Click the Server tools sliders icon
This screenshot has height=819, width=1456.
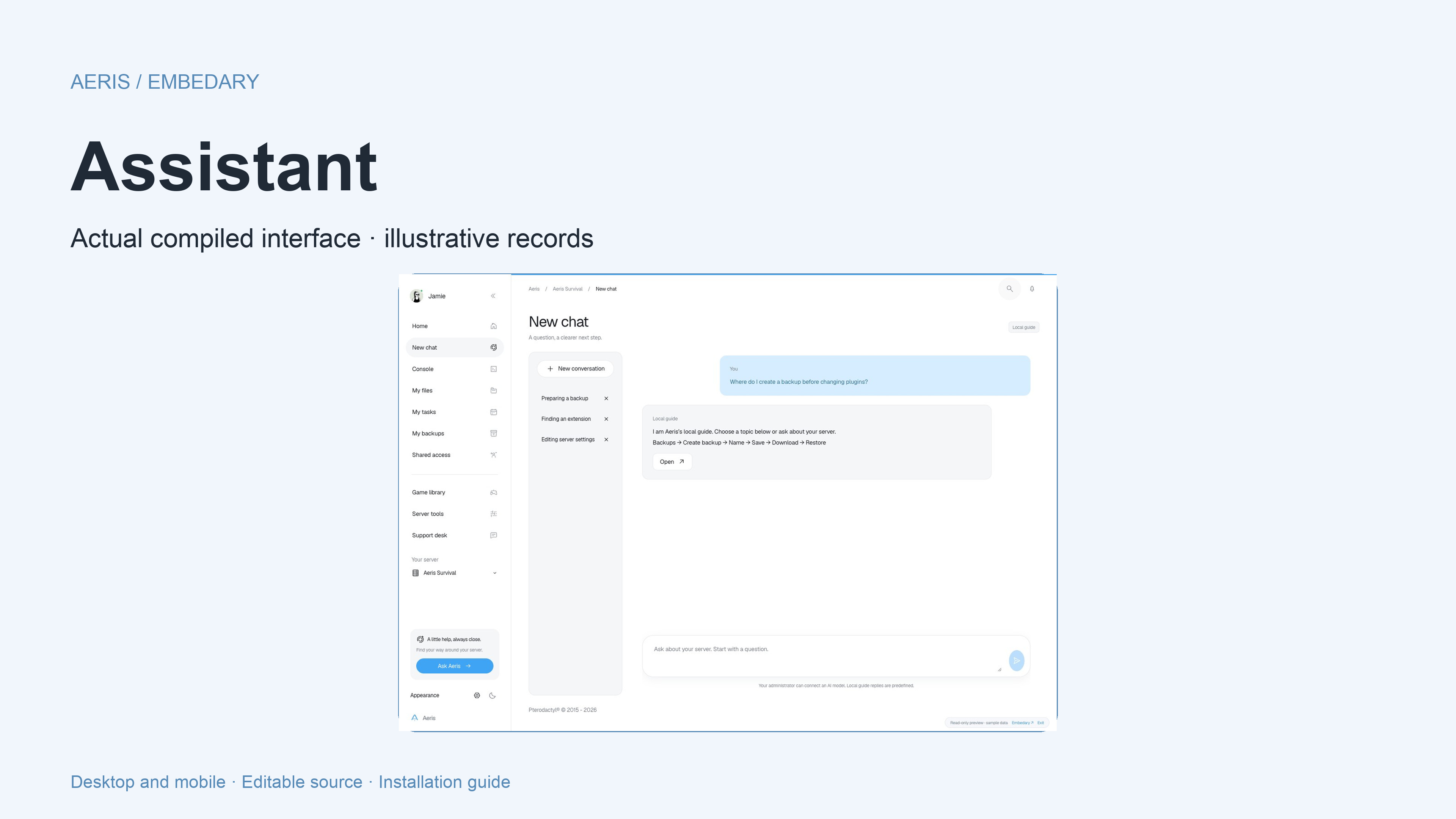[x=493, y=514]
